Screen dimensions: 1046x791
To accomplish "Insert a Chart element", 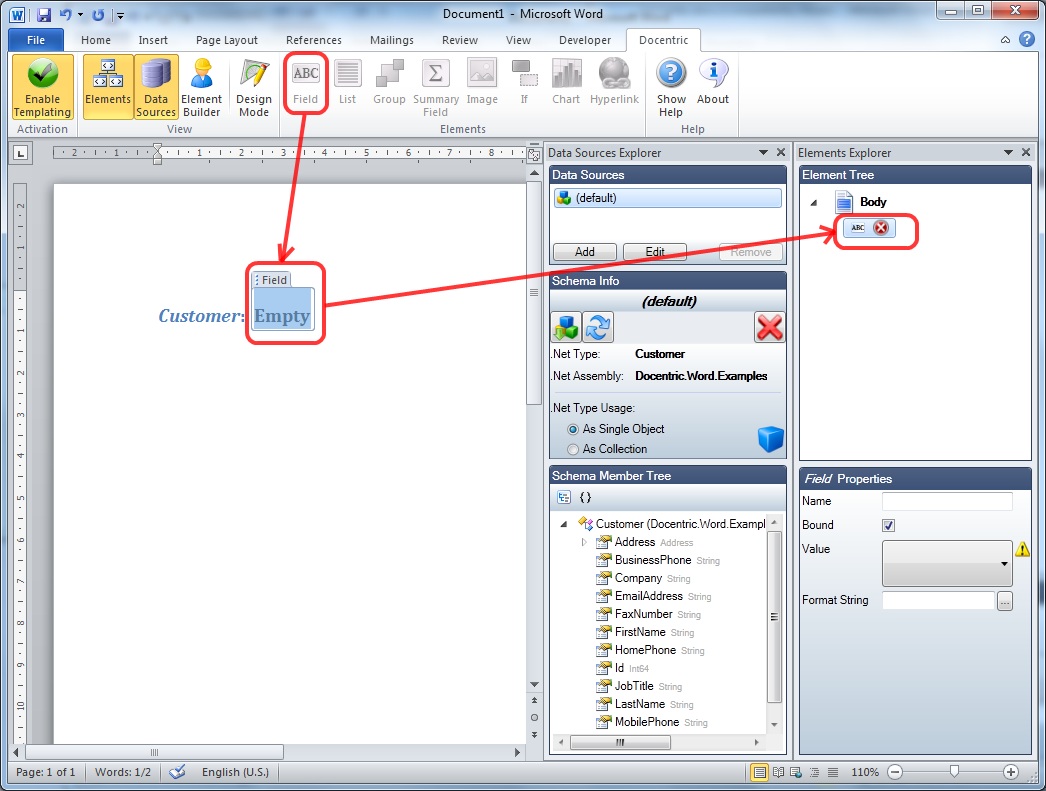I will [x=566, y=83].
